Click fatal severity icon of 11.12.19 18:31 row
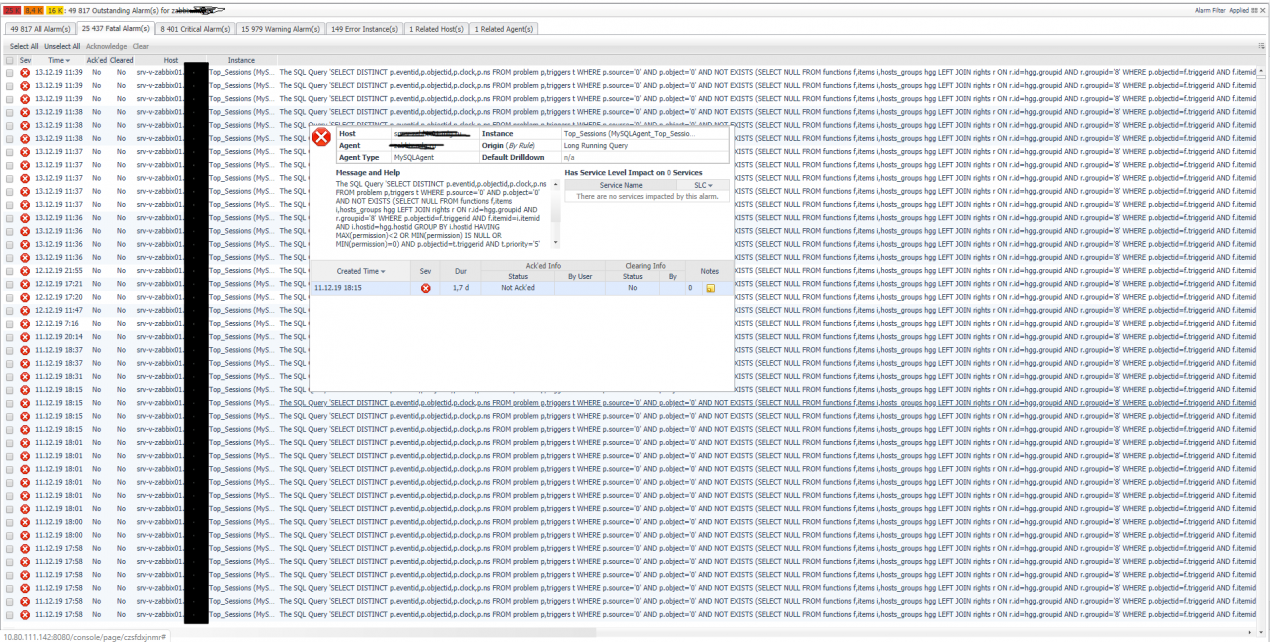 point(25,376)
